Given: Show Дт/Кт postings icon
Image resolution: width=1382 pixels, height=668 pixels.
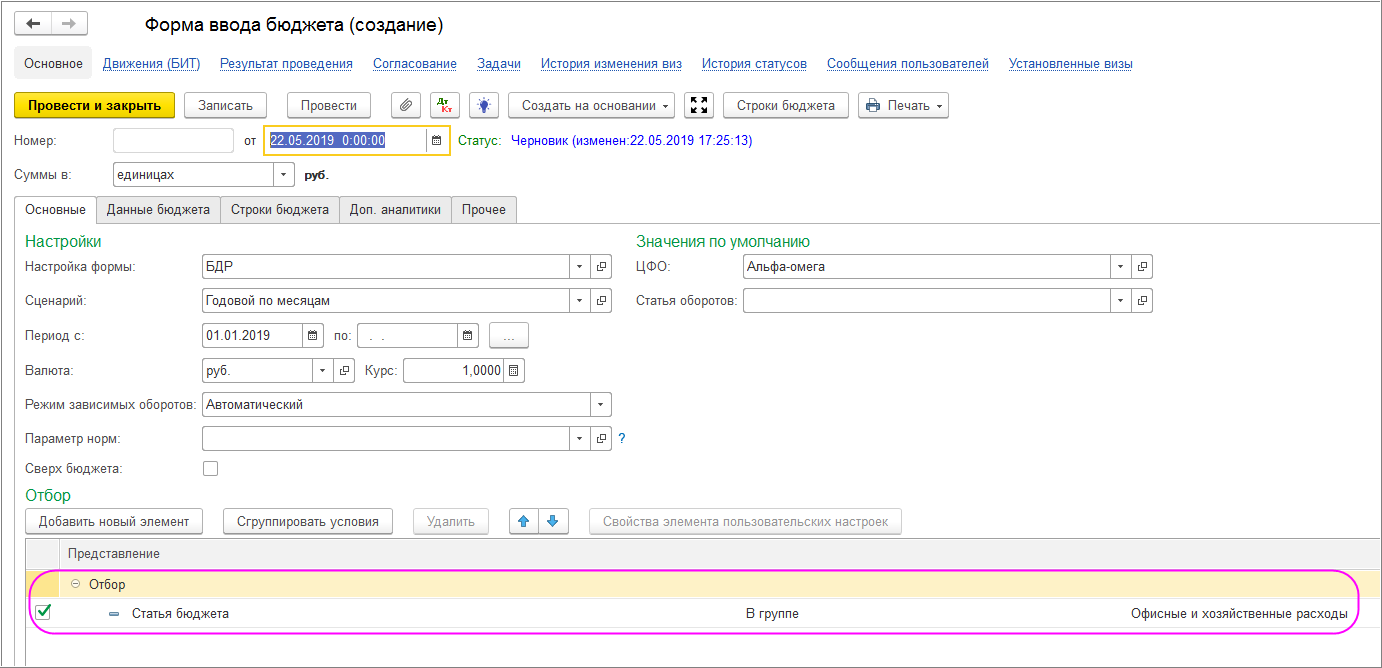Looking at the screenshot, I should pos(445,105).
